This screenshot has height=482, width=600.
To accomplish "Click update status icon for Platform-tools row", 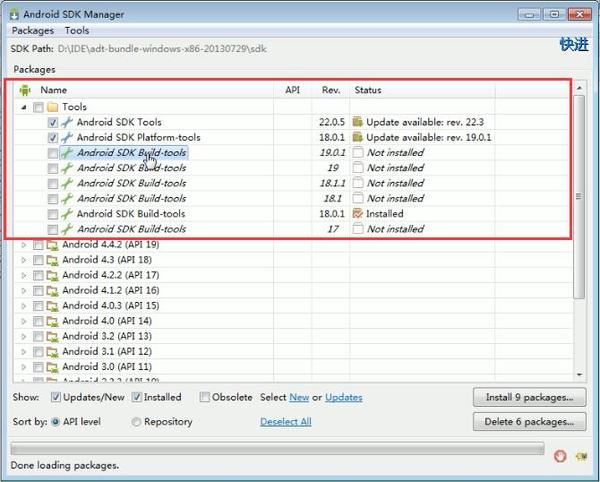I will coord(358,137).
